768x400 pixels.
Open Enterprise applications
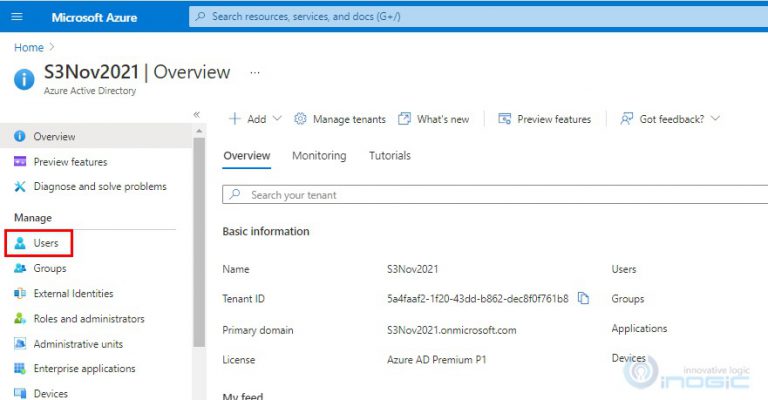pos(84,369)
